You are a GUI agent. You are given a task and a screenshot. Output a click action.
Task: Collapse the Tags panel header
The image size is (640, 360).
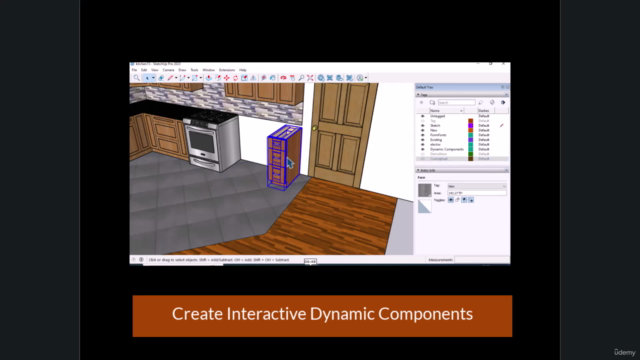tap(462, 95)
